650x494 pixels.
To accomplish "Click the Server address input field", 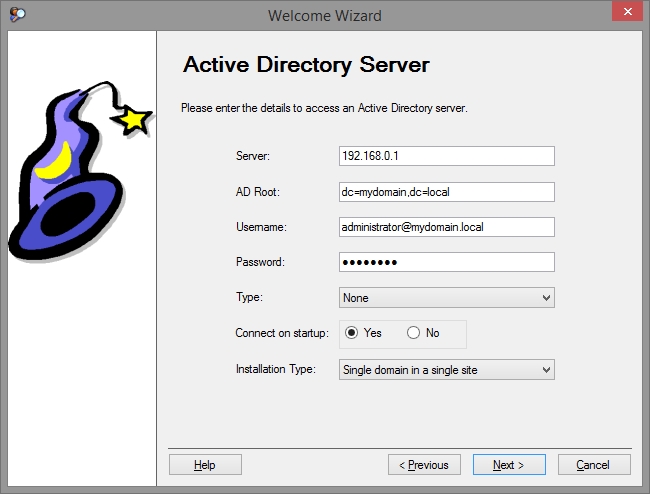I will (x=446, y=156).
